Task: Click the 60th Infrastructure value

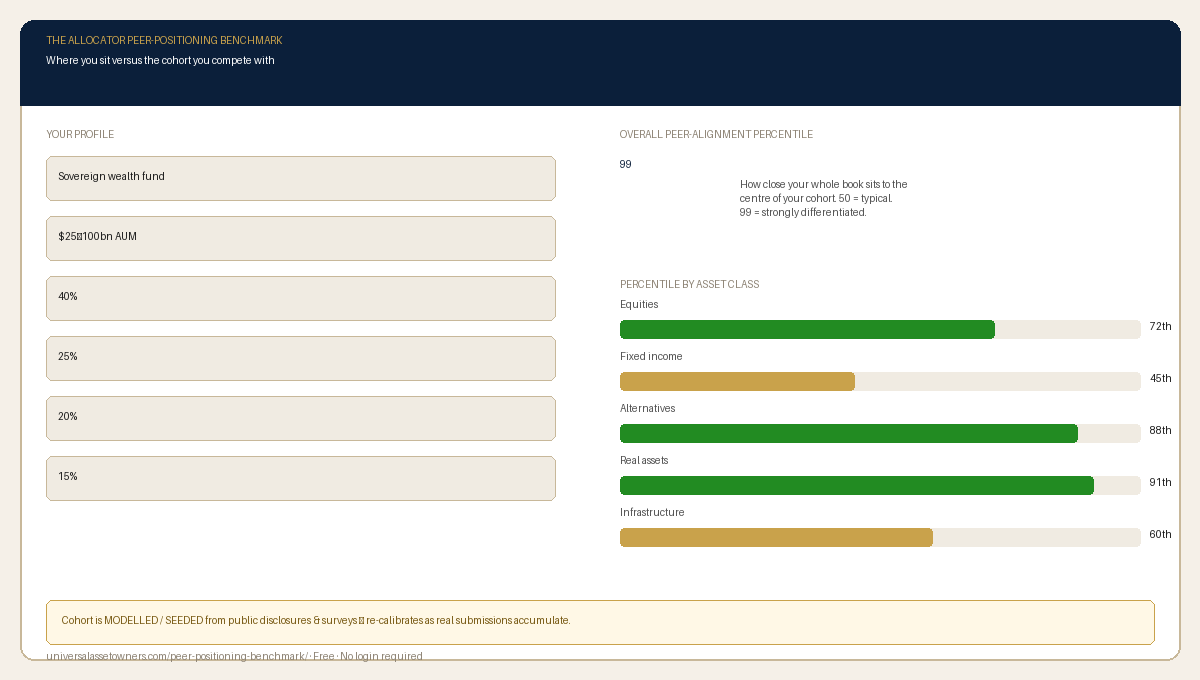Action: (x=1160, y=535)
